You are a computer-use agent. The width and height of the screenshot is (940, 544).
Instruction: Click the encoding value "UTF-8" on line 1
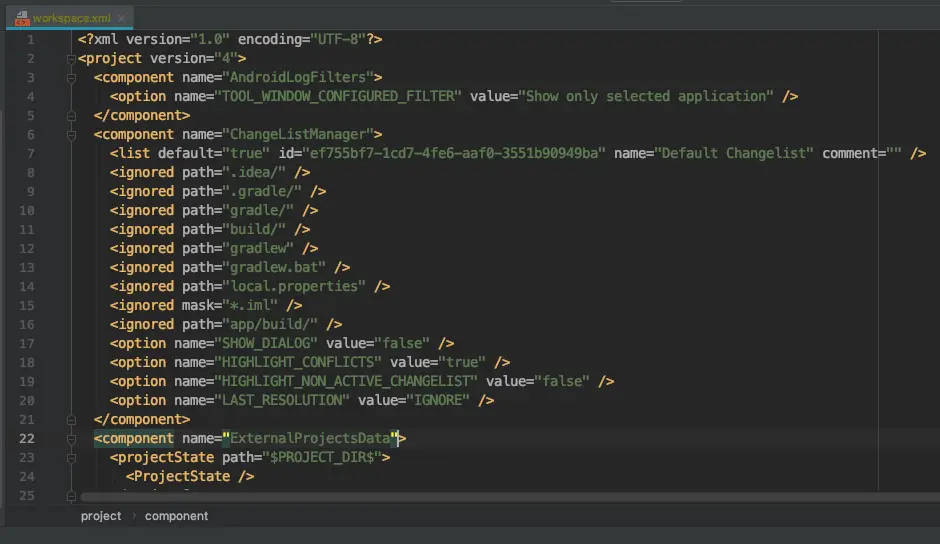338,40
